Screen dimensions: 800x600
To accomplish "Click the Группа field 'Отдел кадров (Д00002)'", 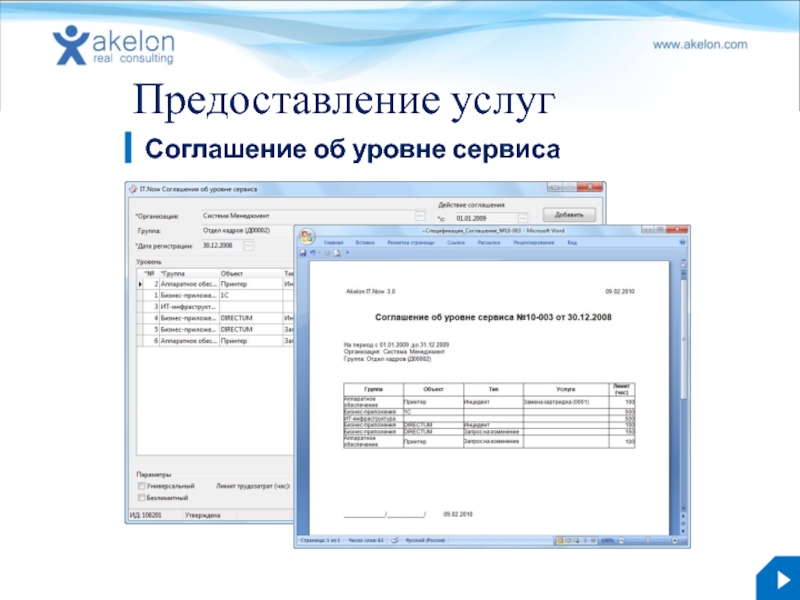I will [248, 231].
